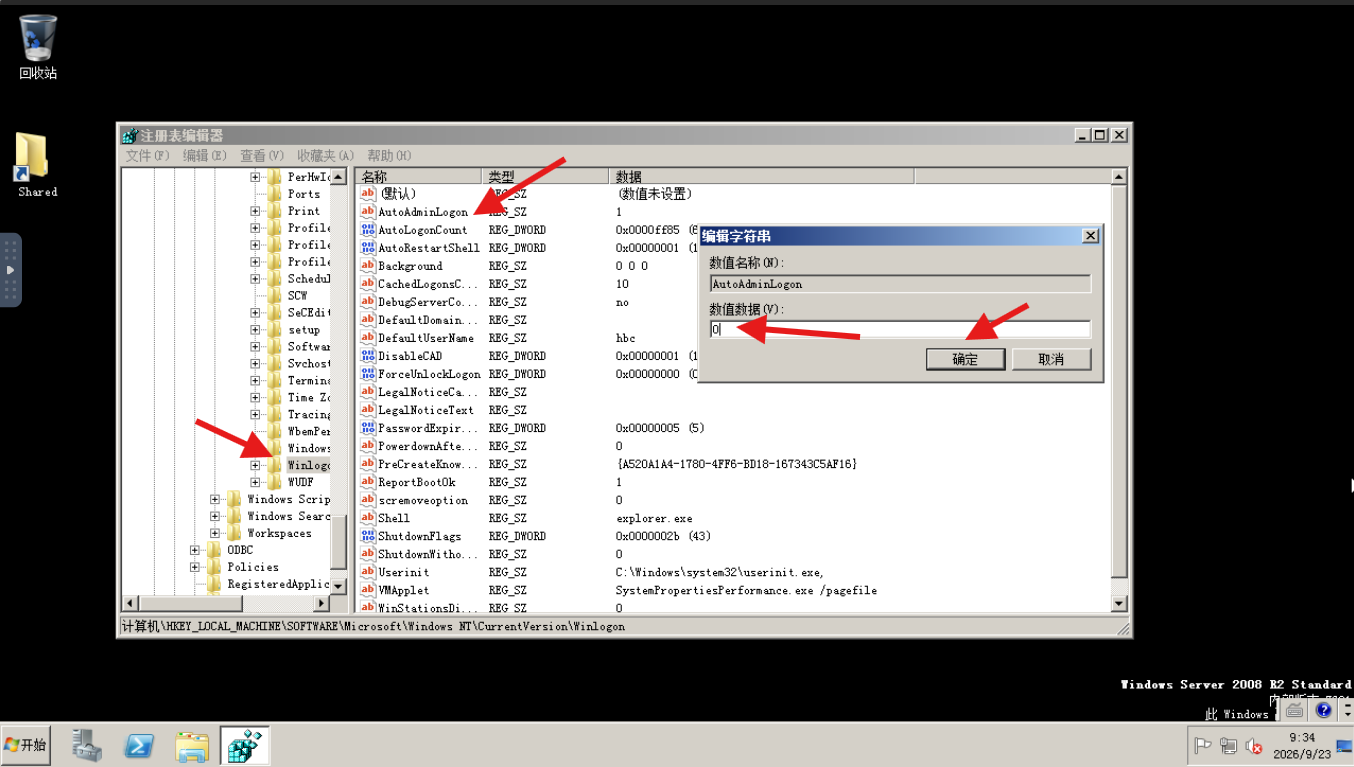Select the DisableCAD DWORD icon
Image resolution: width=1354 pixels, height=767 pixels.
368,356
